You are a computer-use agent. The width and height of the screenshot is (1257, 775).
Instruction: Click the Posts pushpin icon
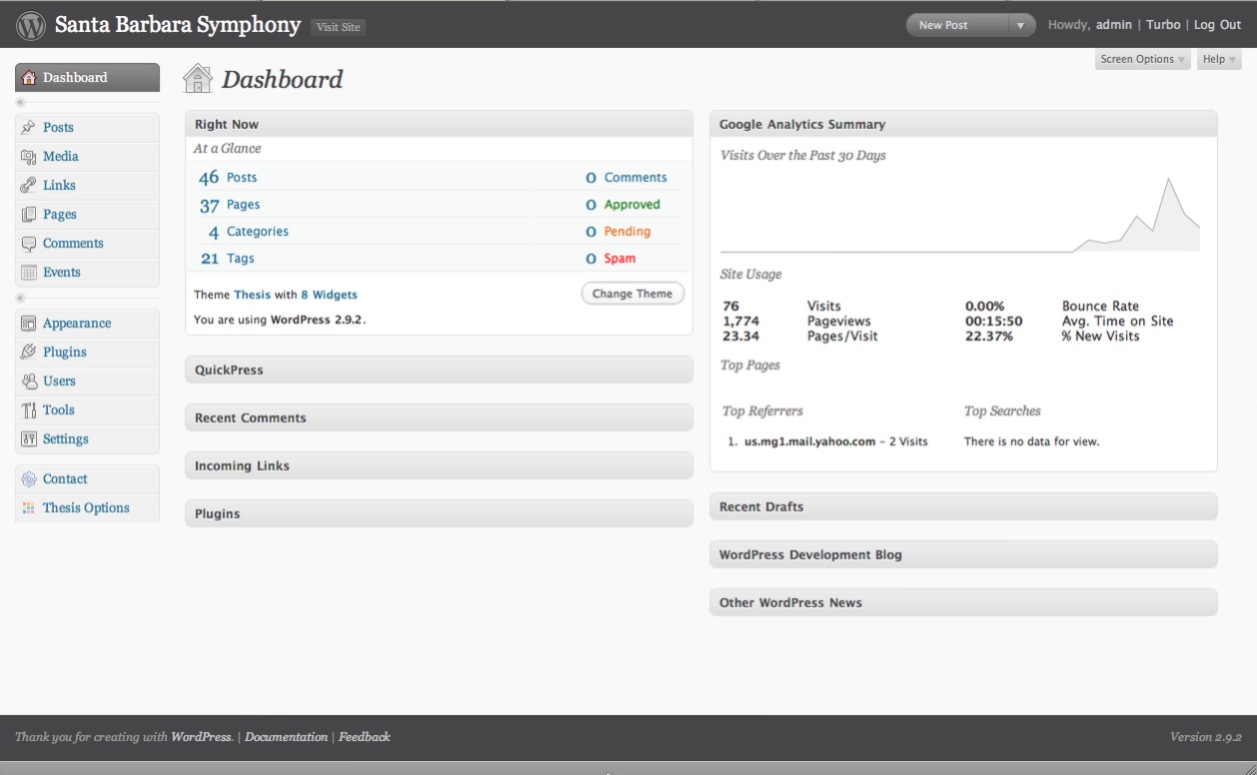point(29,127)
